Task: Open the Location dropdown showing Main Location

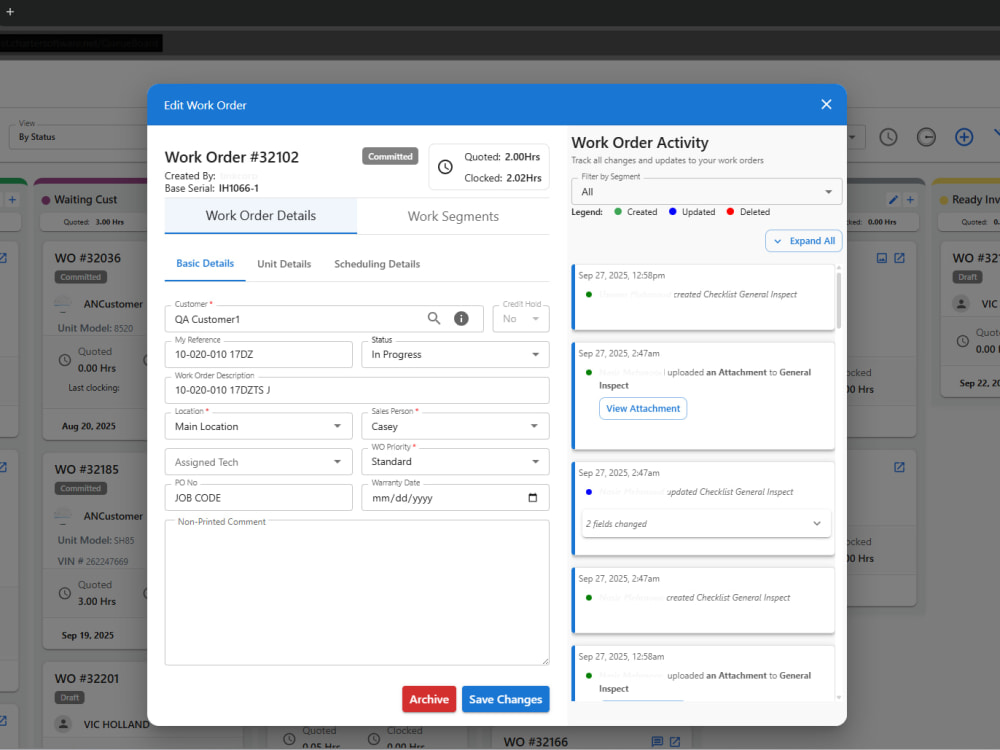Action: 258,426
